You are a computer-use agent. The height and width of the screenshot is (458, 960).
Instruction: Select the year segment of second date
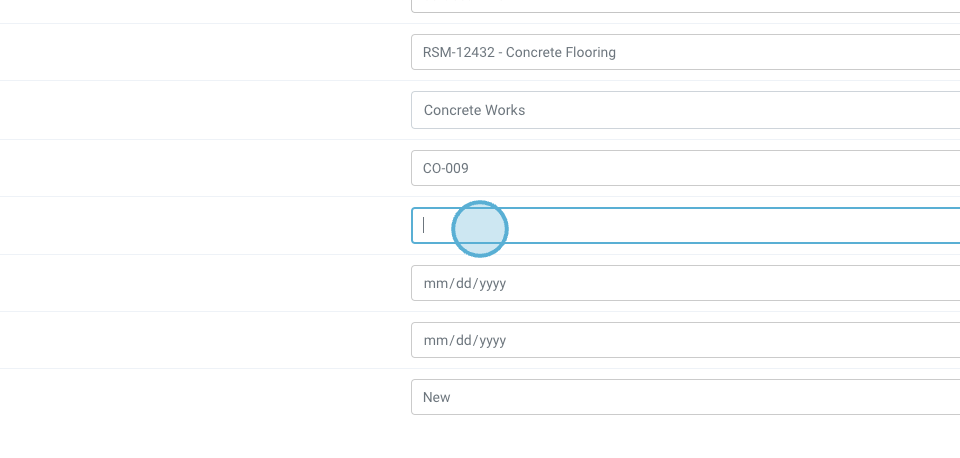[491, 341]
